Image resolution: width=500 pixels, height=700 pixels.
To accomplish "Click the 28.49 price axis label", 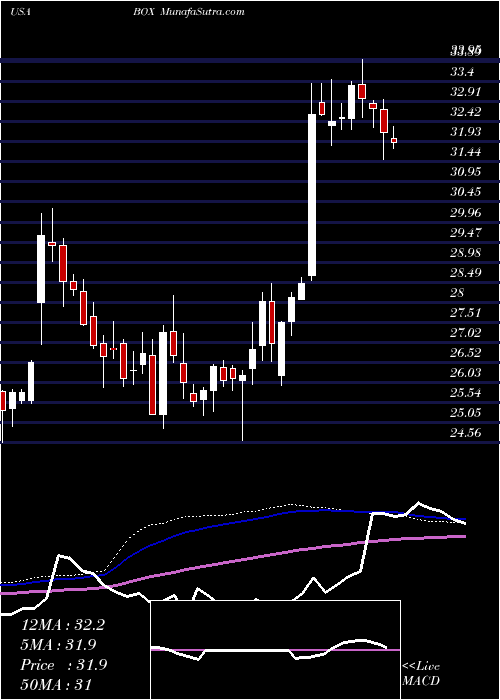I will tap(466, 273).
